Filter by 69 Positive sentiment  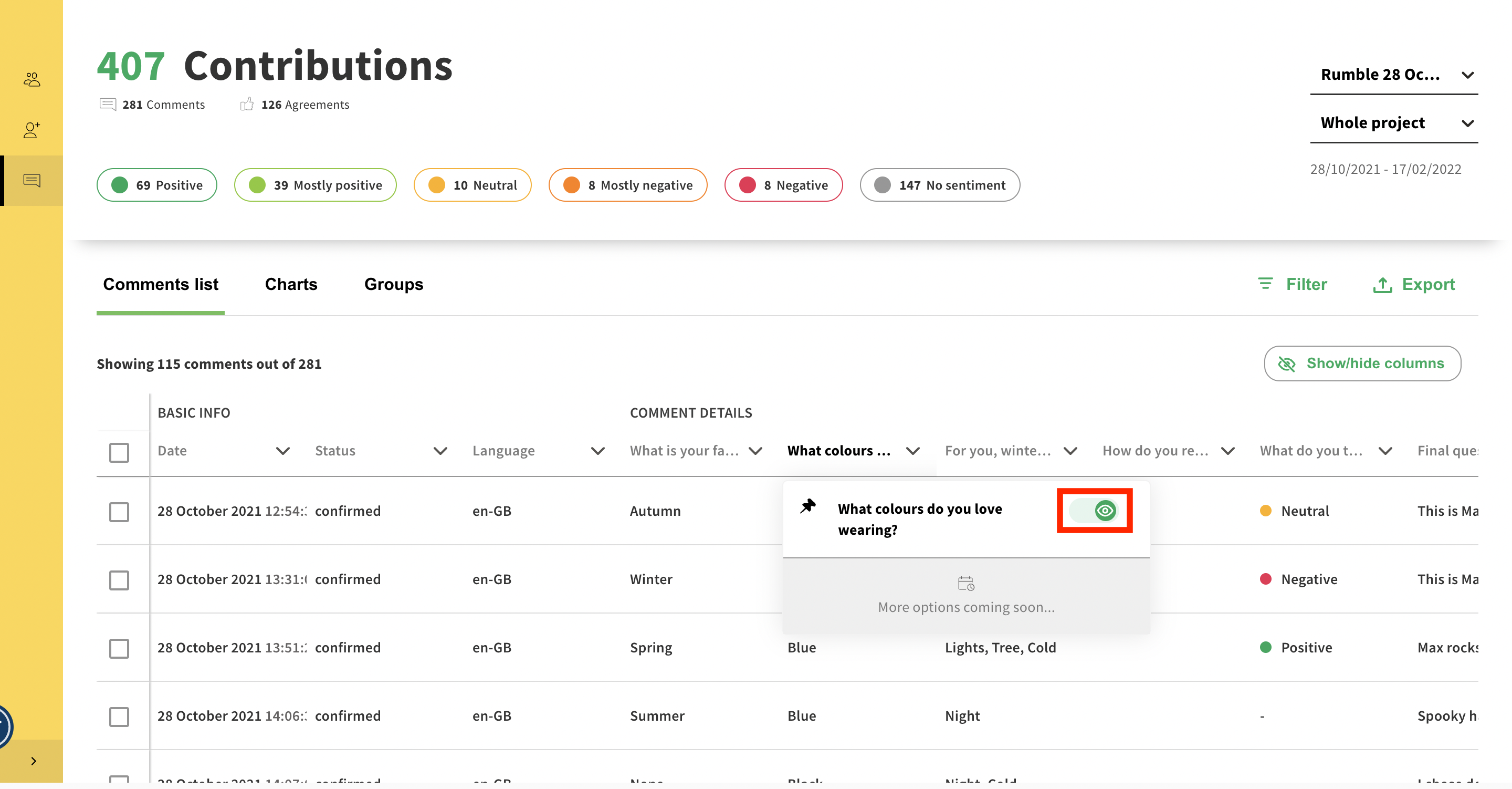(x=157, y=185)
